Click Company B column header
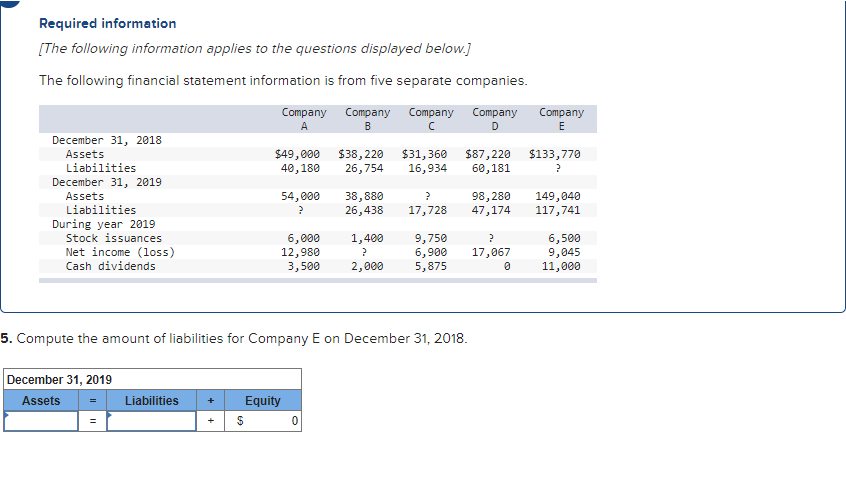846x497 pixels. [x=367, y=119]
